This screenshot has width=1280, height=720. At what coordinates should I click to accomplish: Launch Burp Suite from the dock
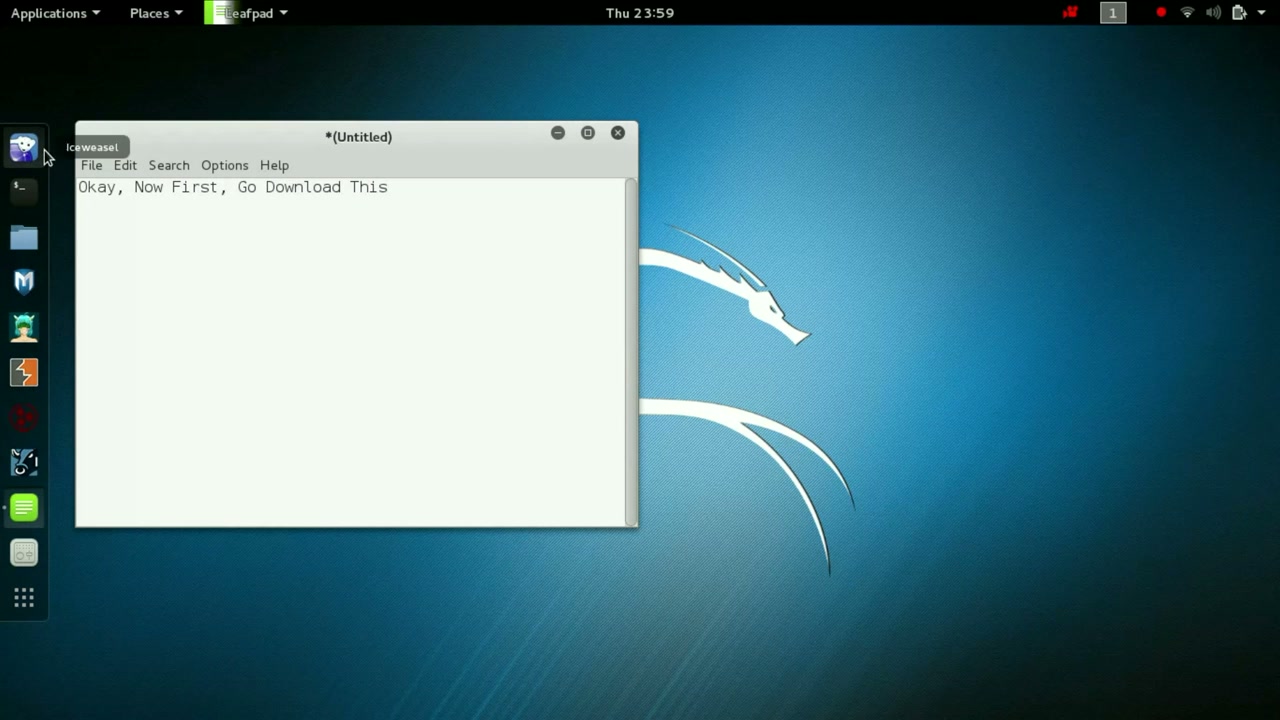coord(24,372)
